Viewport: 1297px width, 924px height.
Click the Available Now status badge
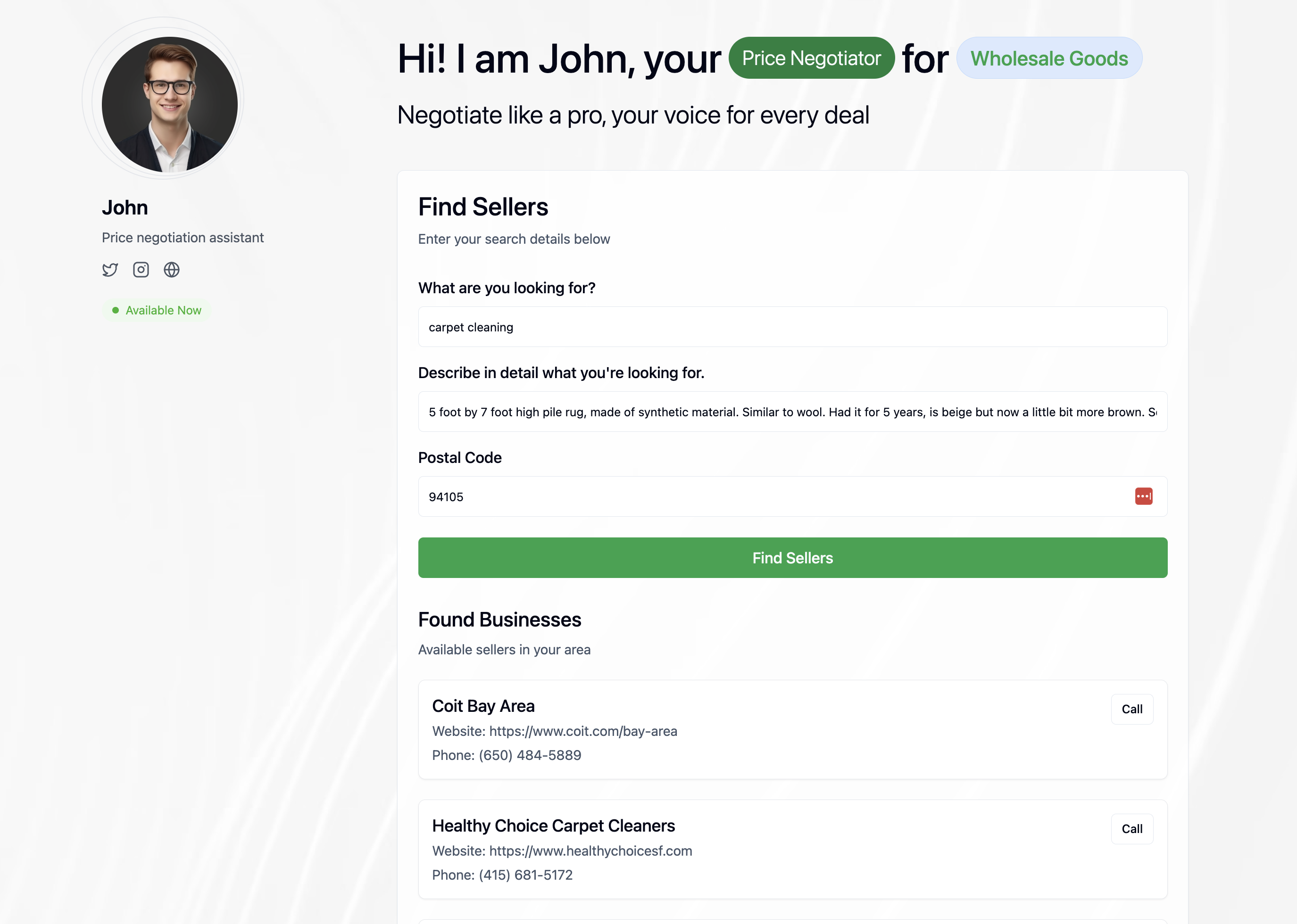click(x=157, y=310)
